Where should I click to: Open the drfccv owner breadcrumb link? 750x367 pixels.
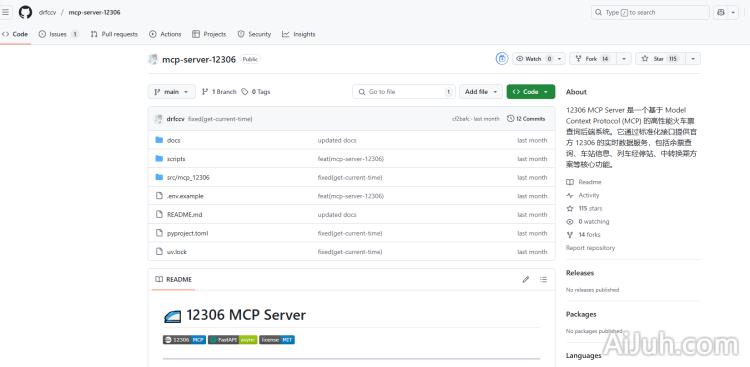(x=47, y=12)
